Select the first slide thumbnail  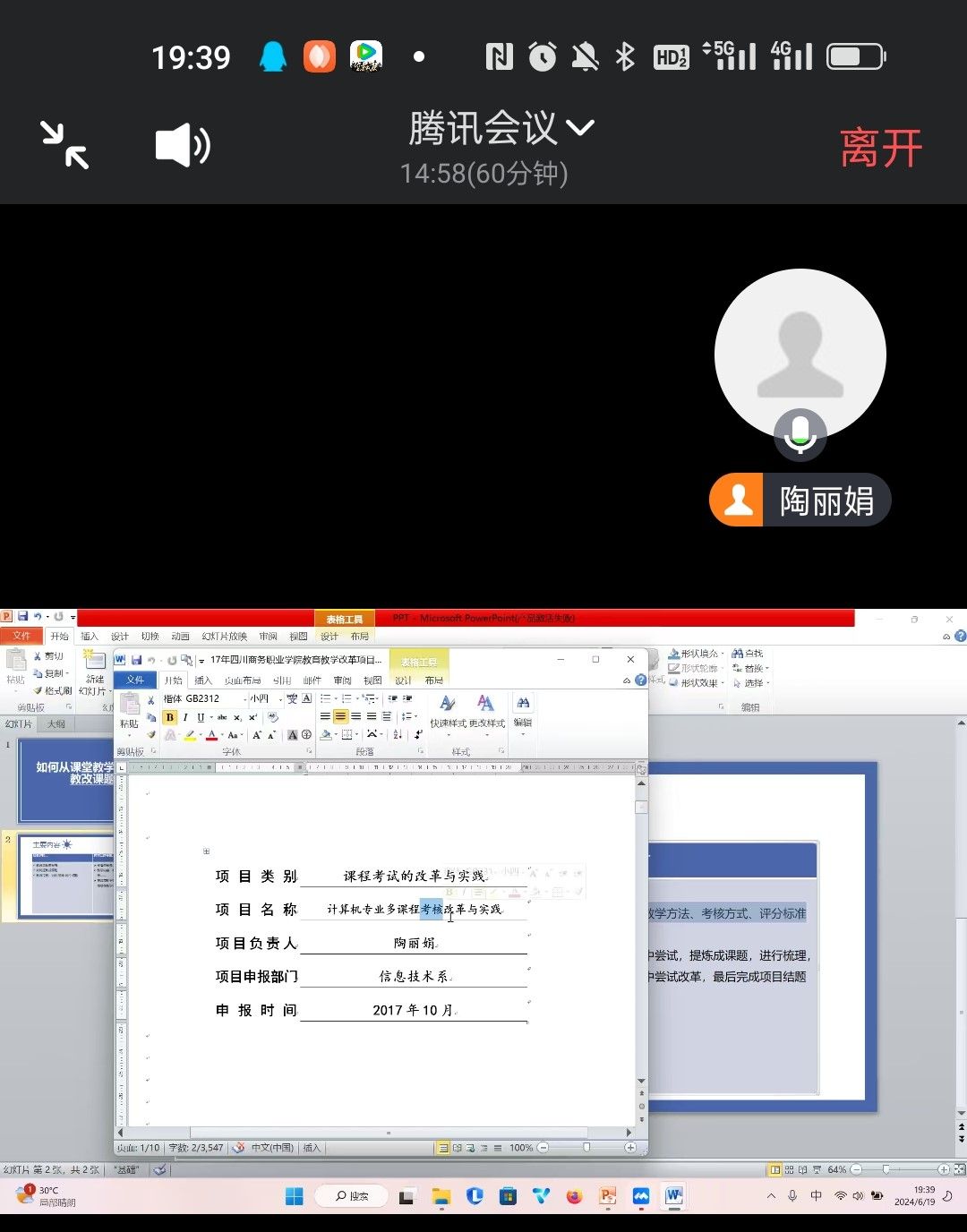pos(67,779)
